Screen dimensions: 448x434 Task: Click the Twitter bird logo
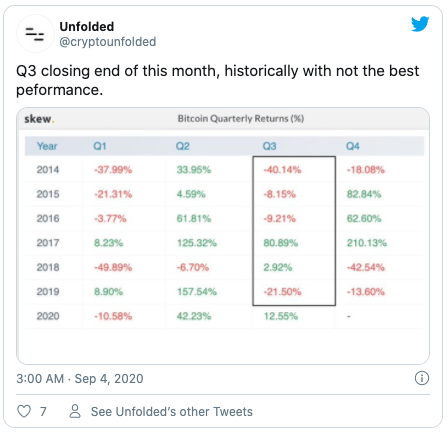(420, 24)
